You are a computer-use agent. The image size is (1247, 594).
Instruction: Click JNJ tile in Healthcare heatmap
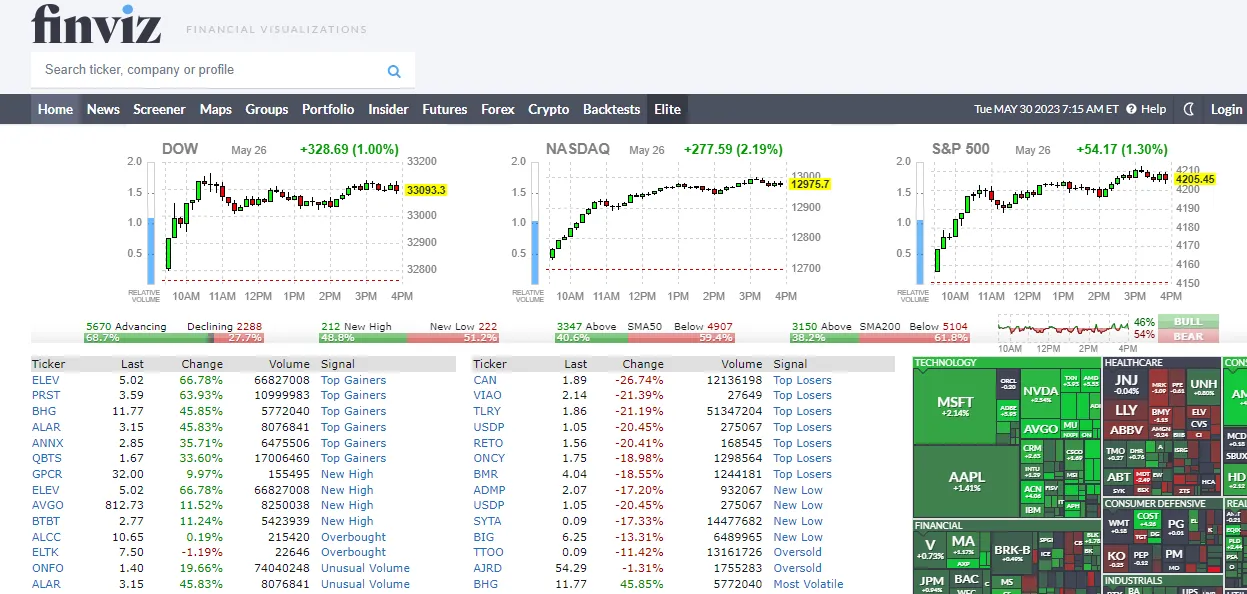[1126, 384]
